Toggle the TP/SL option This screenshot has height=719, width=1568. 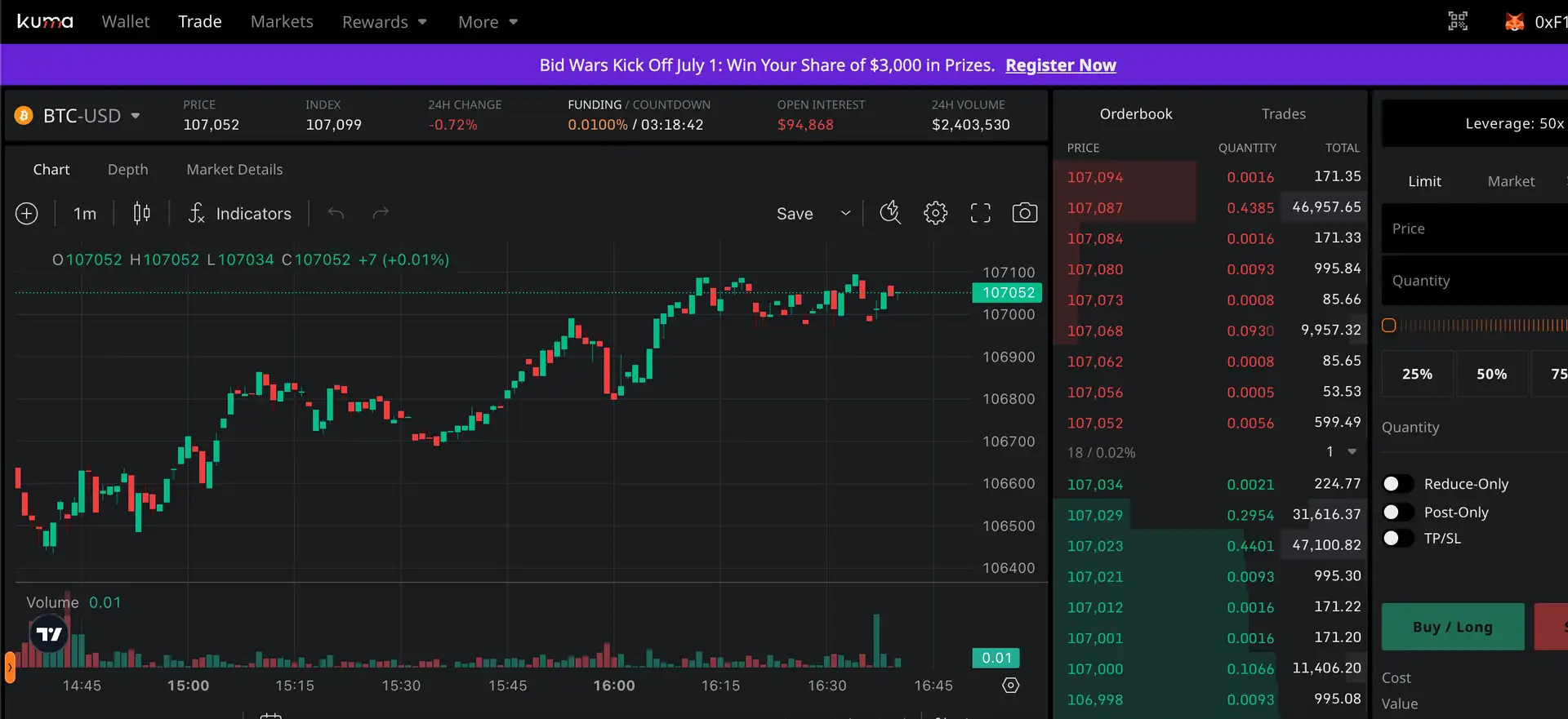point(1397,539)
